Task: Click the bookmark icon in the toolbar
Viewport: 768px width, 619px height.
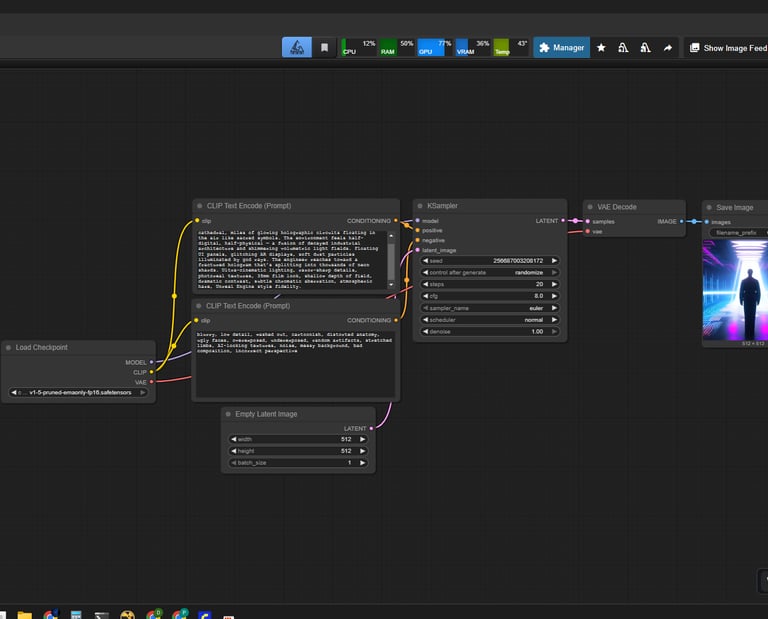Action: click(x=324, y=47)
